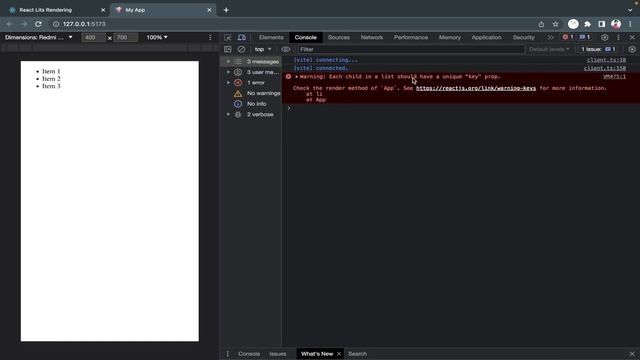Click the console Filter input field
The image size is (640, 360).
411,49
